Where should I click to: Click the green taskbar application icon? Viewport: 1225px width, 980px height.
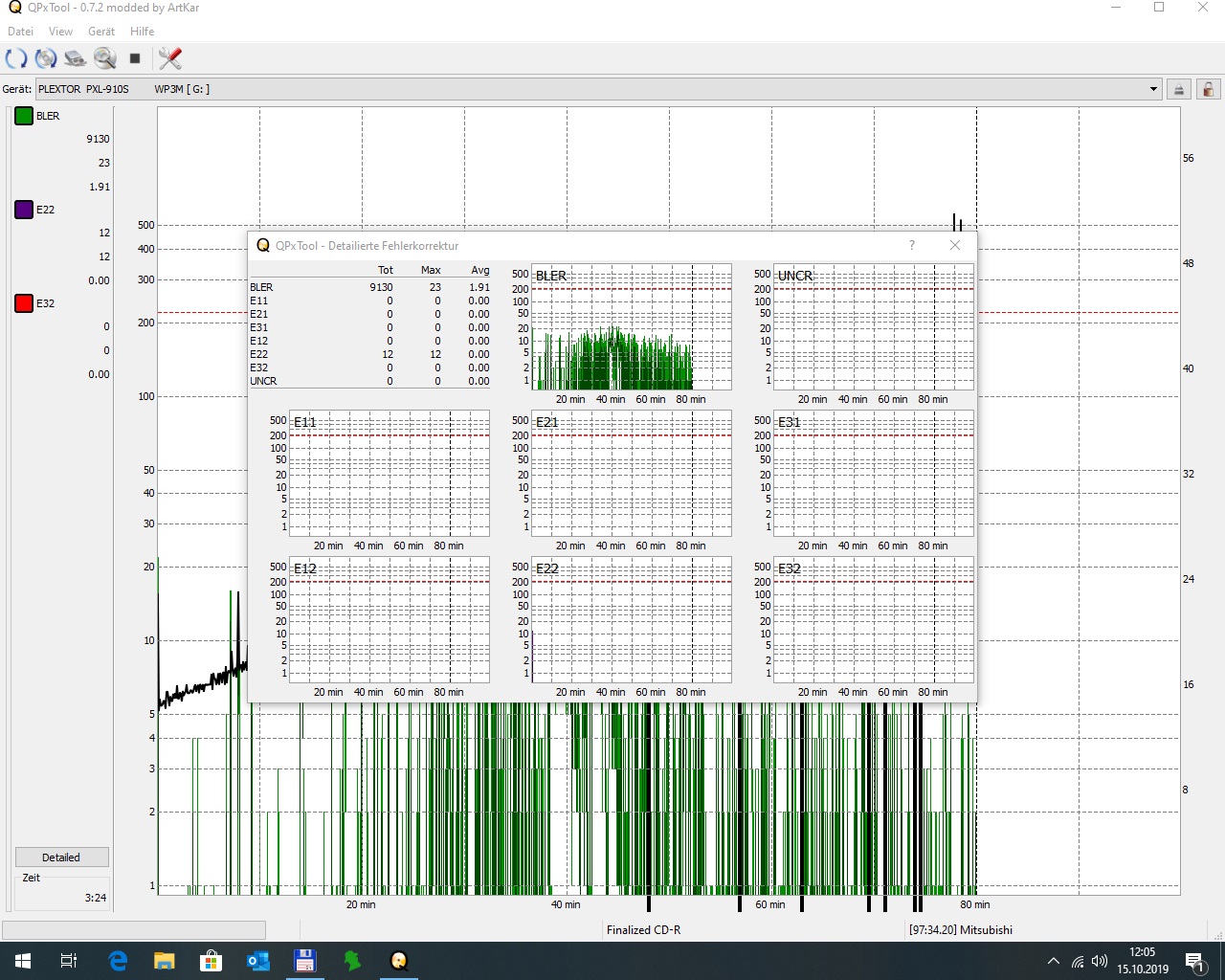tap(352, 961)
